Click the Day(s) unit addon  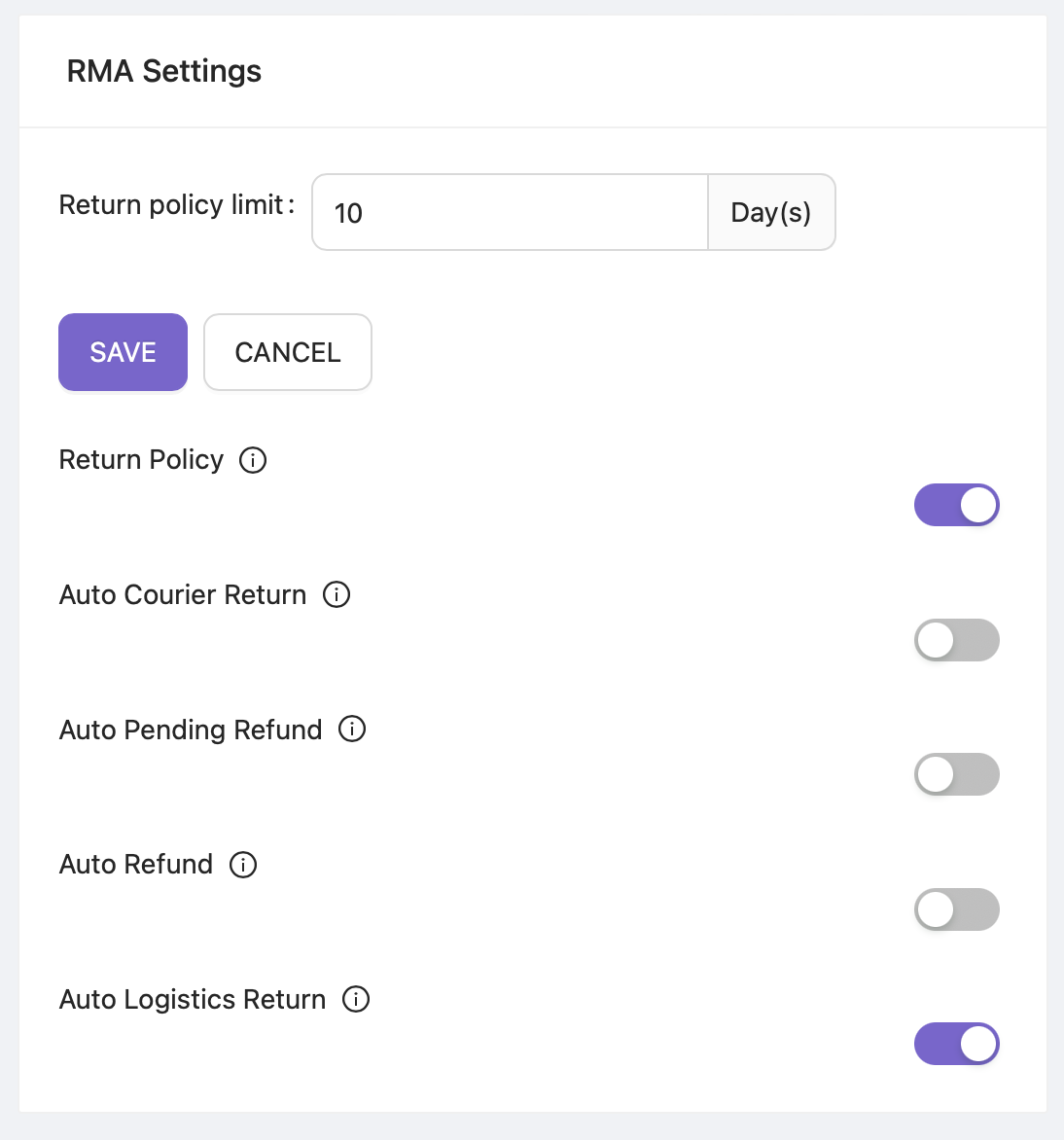click(x=771, y=212)
